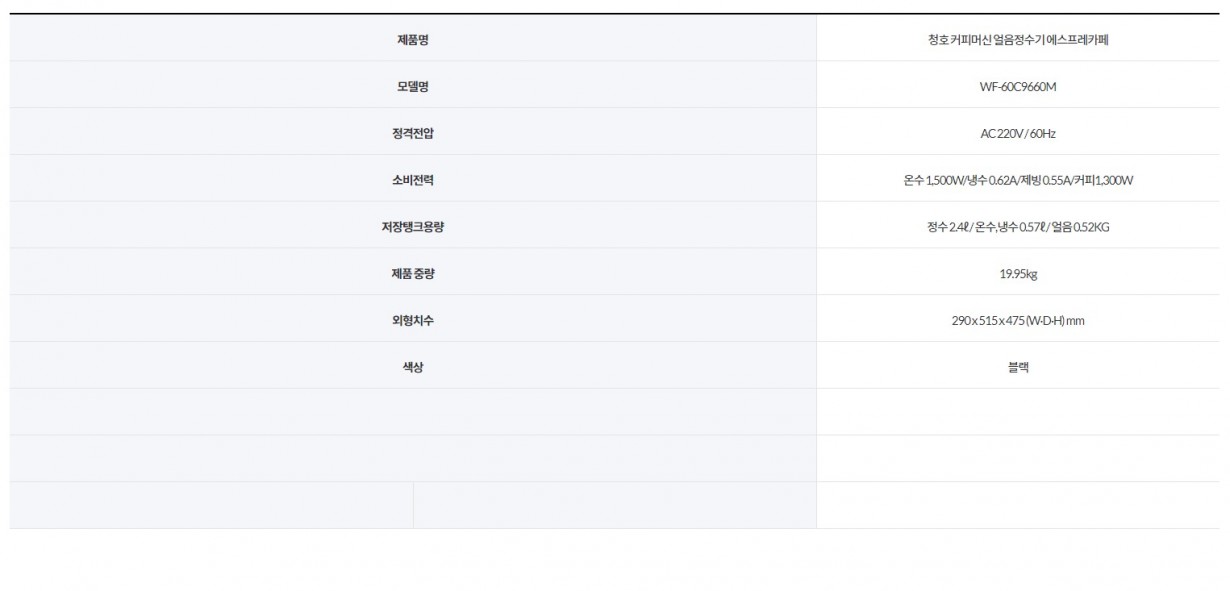Click the 제품 중량 row header
This screenshot has width=1230, height=591.
click(x=413, y=274)
